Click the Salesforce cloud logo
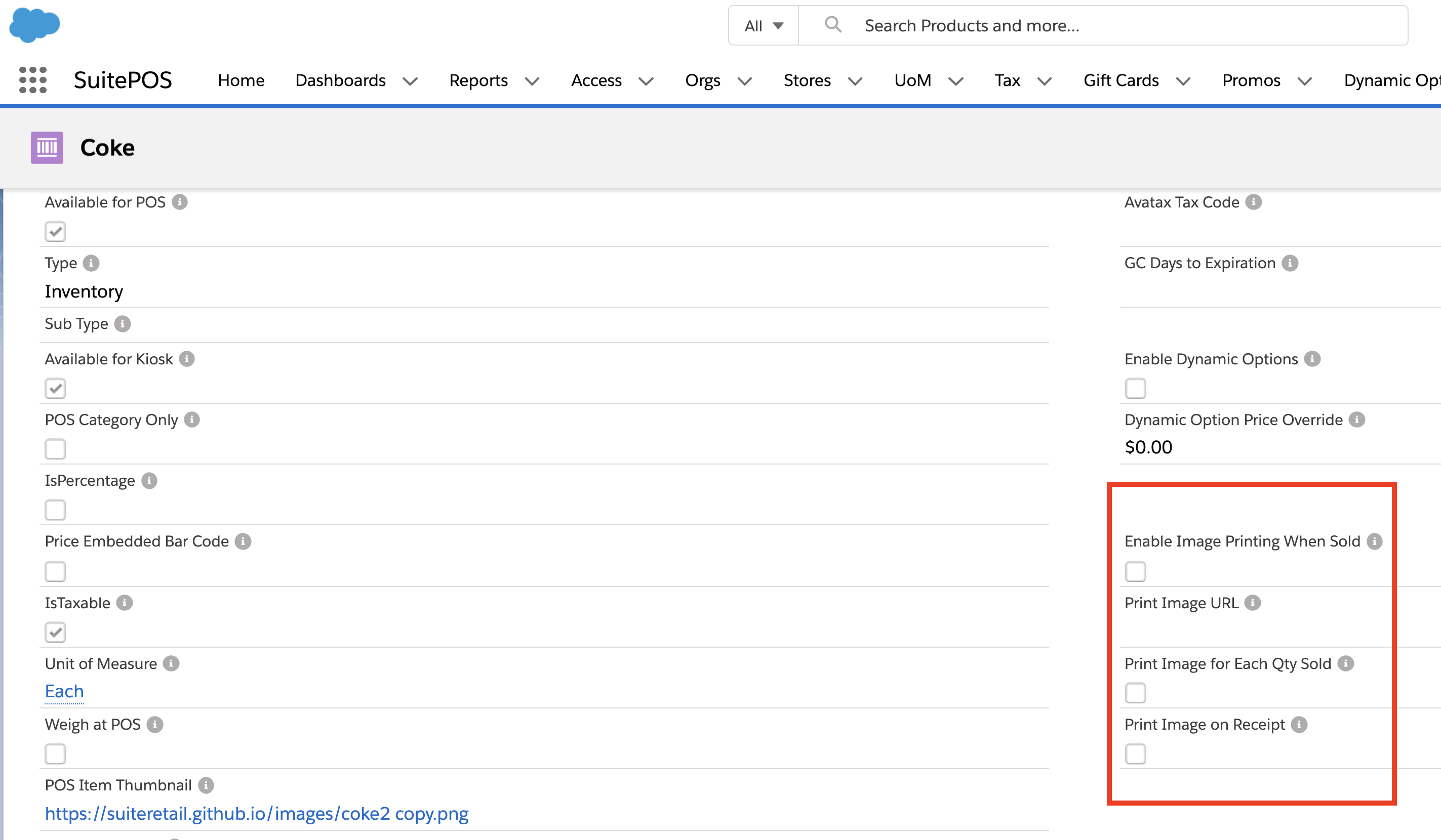The height and width of the screenshot is (840, 1441). [x=34, y=25]
